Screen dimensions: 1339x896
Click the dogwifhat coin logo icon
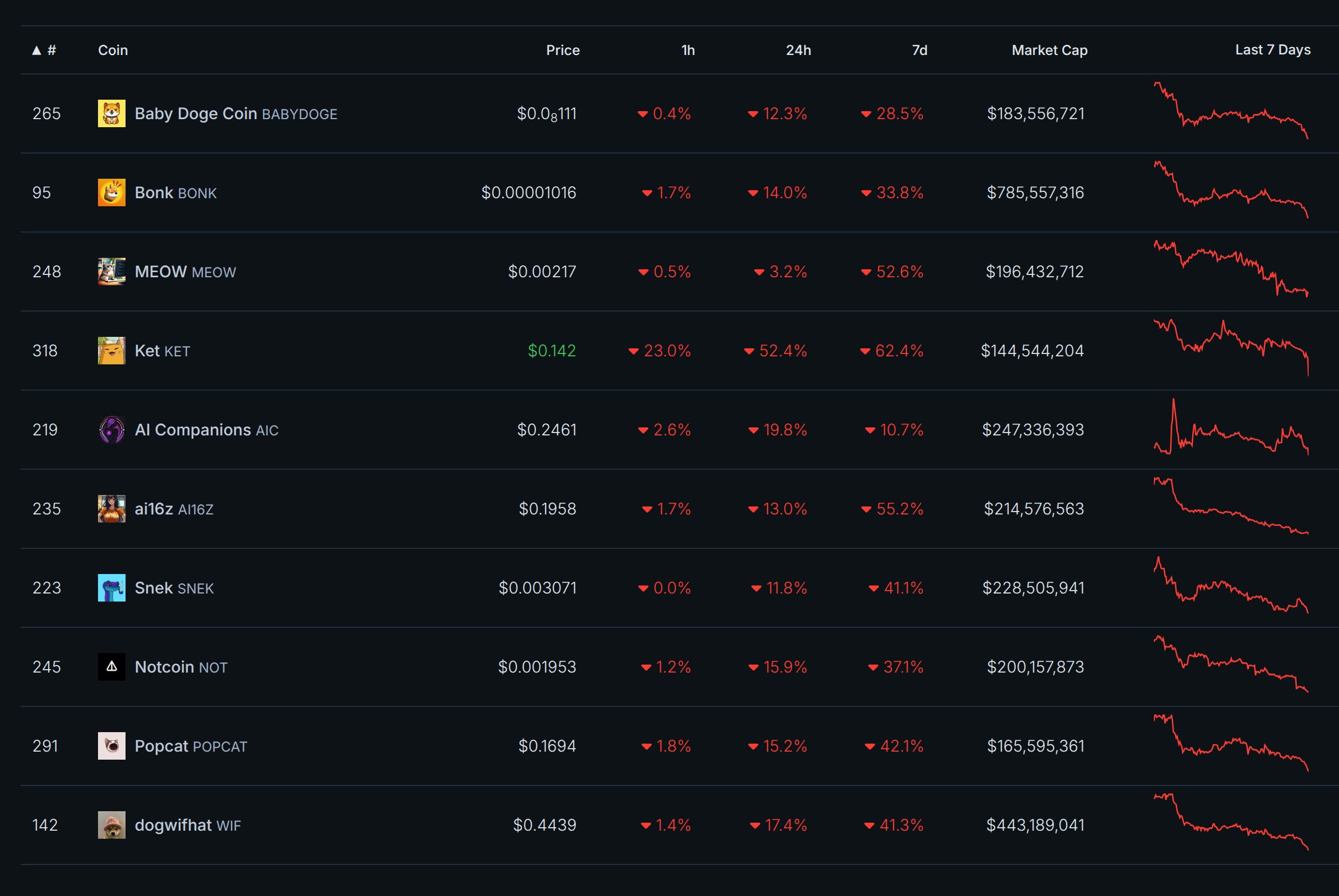point(111,825)
